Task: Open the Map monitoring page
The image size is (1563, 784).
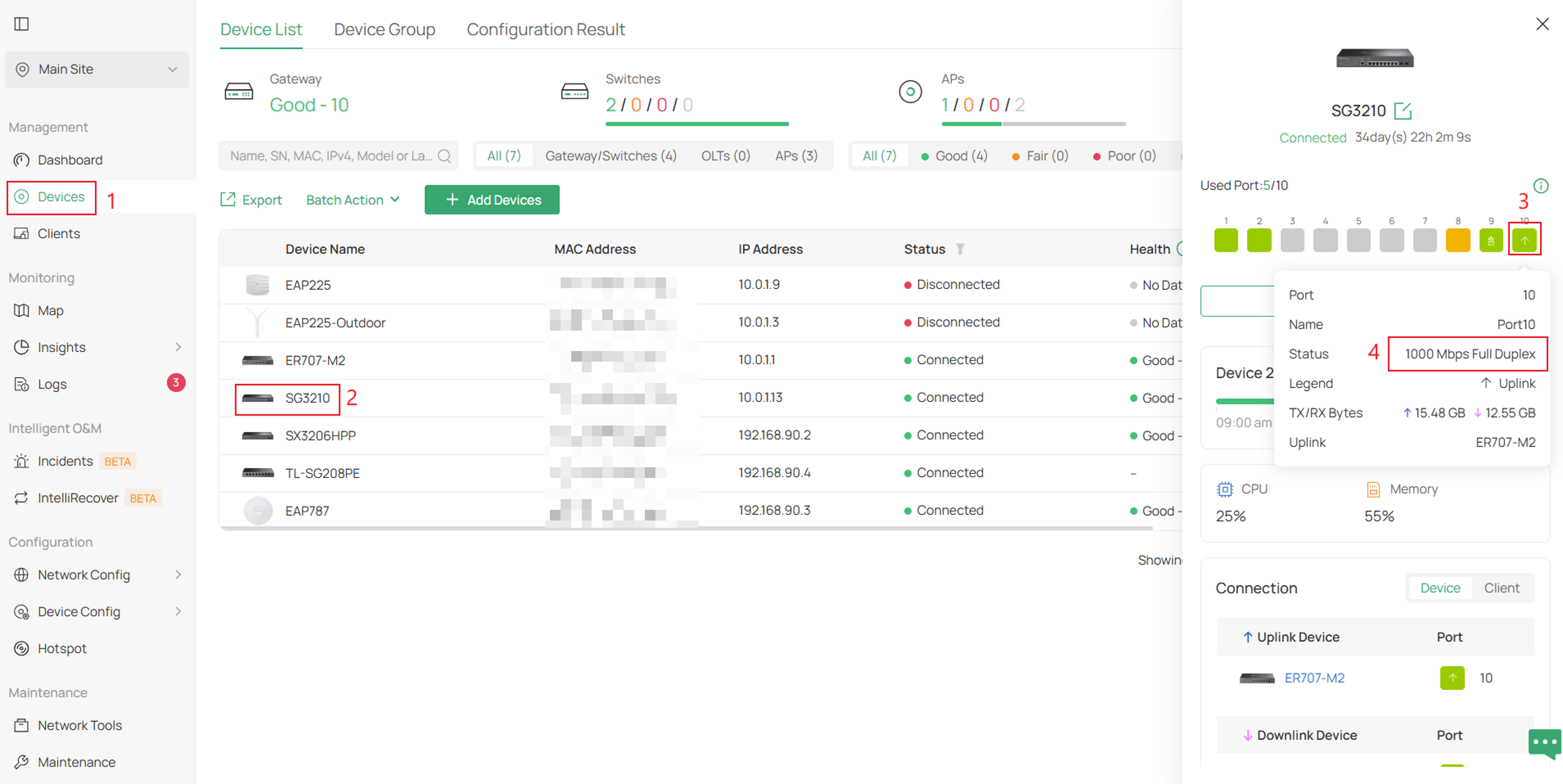Action: point(39,311)
